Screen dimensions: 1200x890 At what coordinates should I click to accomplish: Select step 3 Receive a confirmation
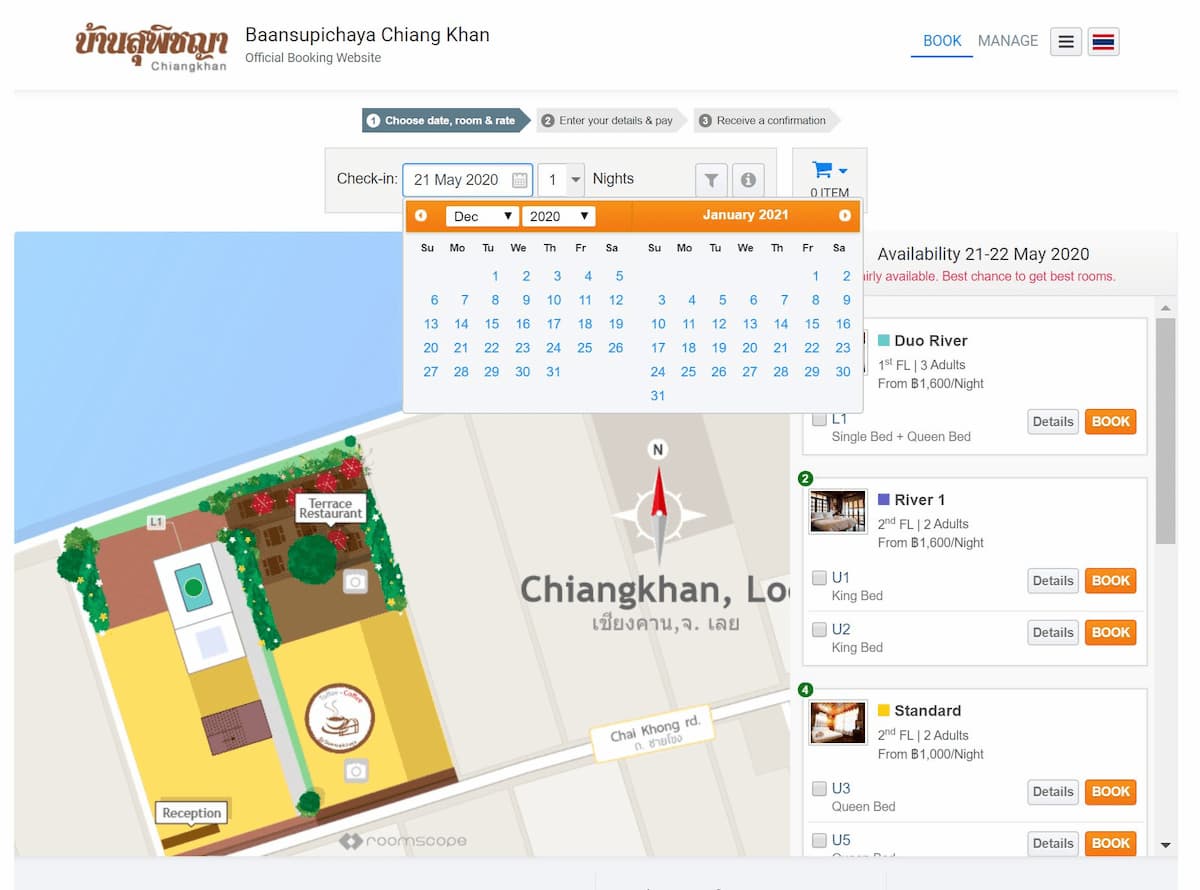[x=768, y=121]
